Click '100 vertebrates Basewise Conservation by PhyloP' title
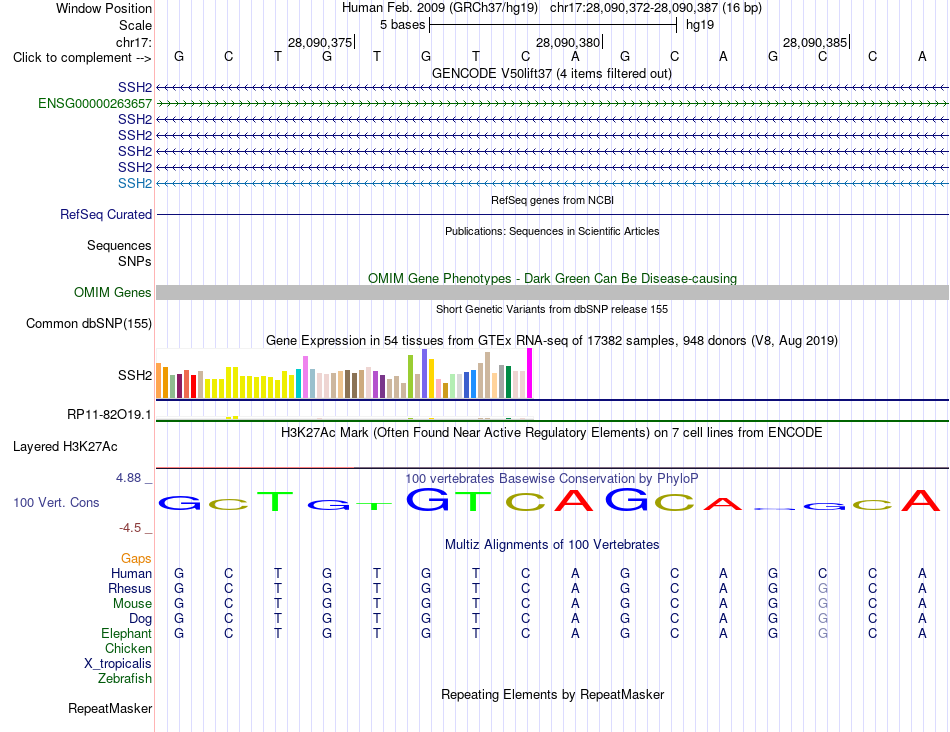The image size is (950, 732). click(x=552, y=479)
